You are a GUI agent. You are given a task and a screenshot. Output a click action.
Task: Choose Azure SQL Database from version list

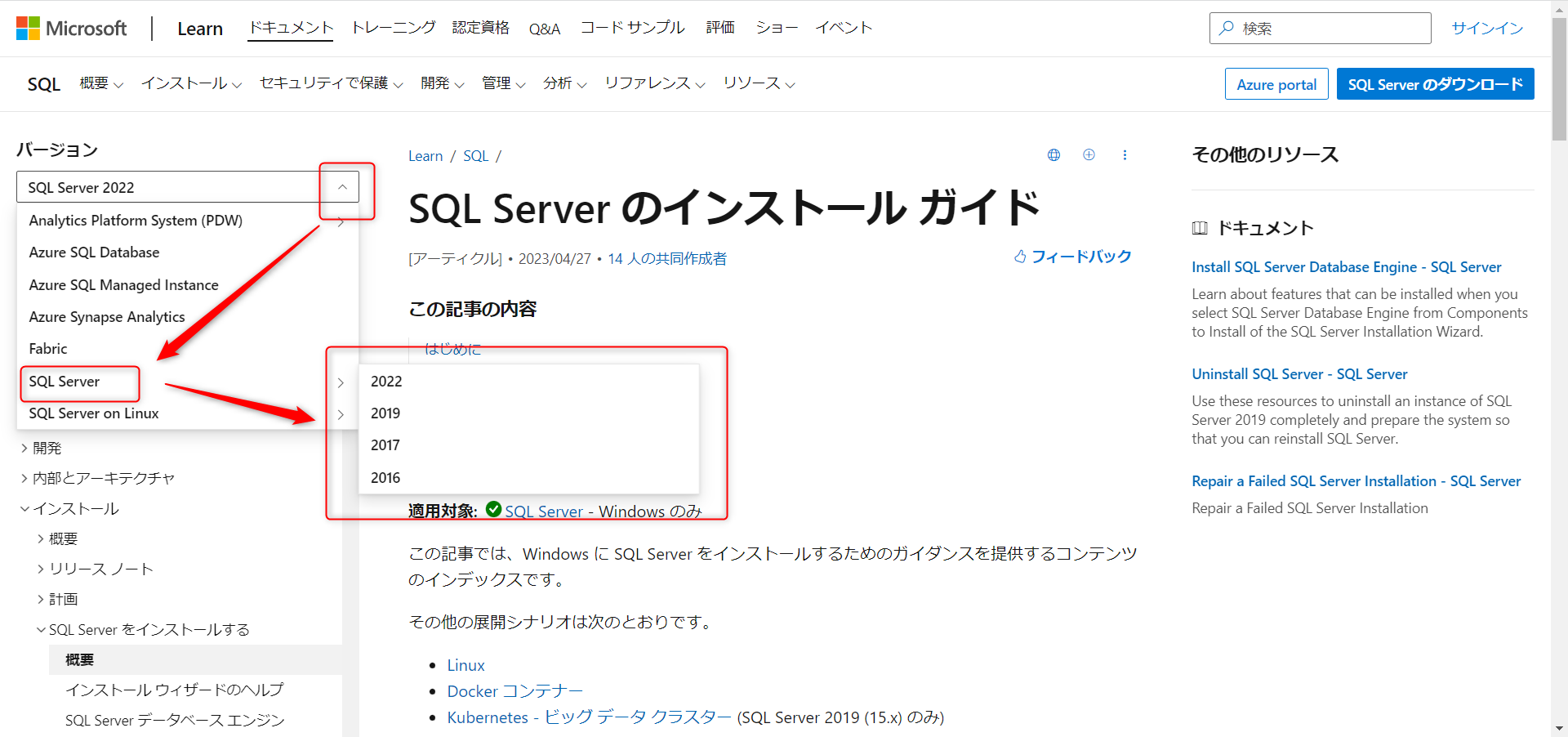point(94,252)
